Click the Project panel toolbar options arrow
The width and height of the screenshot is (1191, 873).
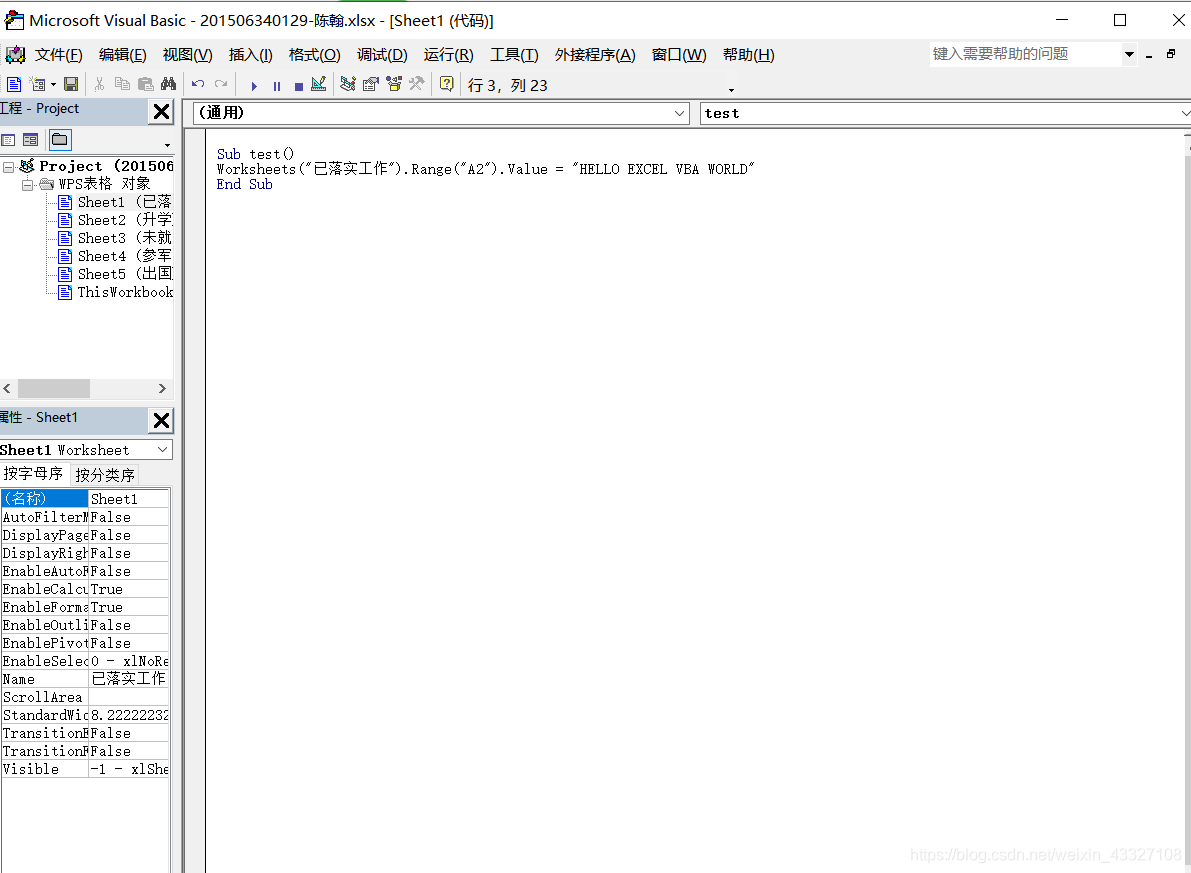pos(167,144)
